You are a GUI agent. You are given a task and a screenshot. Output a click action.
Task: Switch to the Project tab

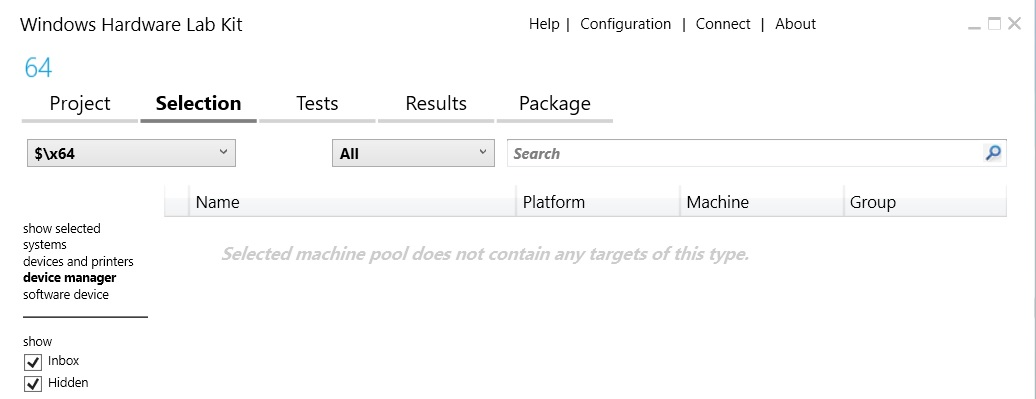(80, 104)
